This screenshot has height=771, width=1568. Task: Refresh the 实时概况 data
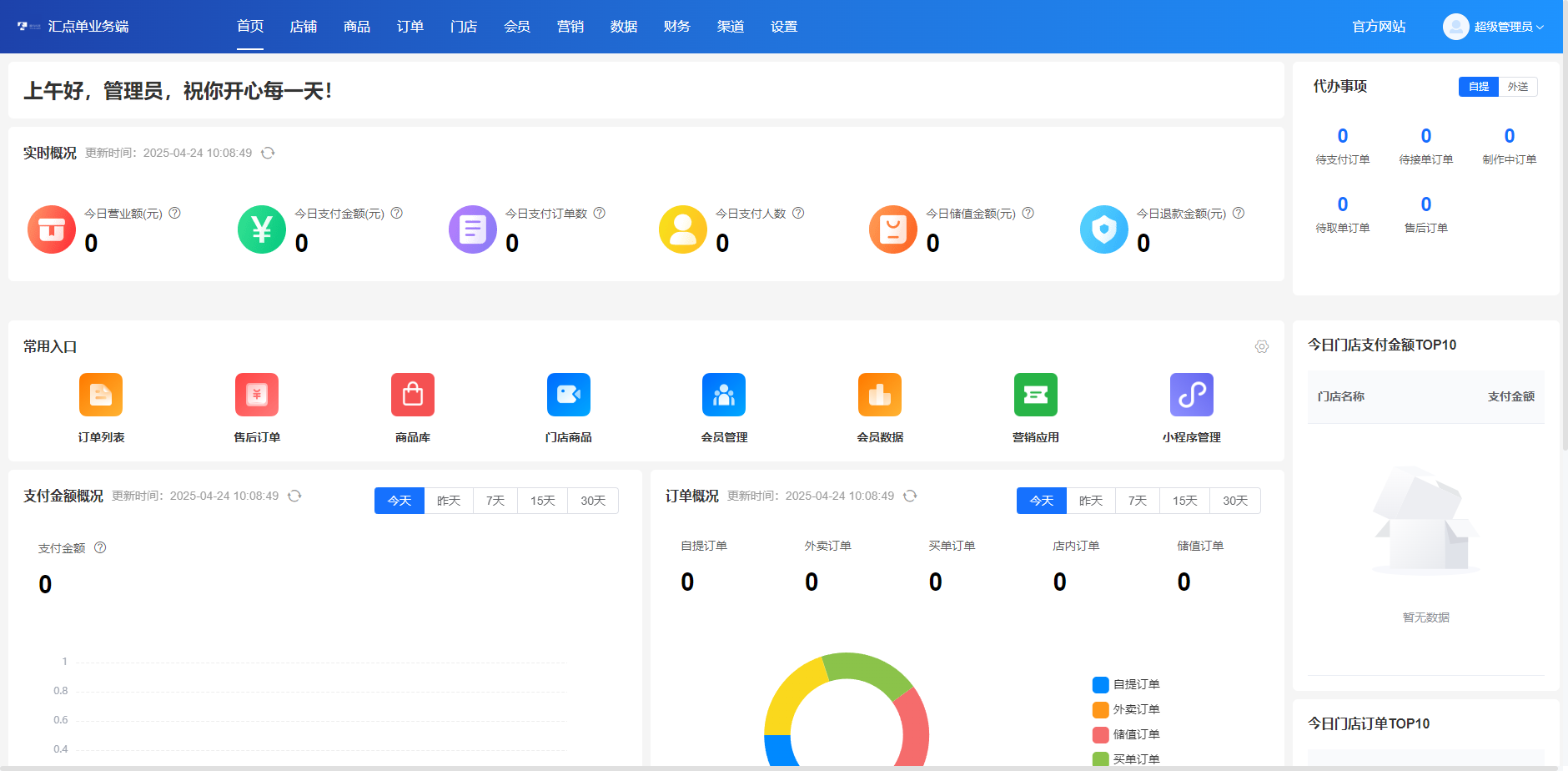pyautogui.click(x=268, y=153)
